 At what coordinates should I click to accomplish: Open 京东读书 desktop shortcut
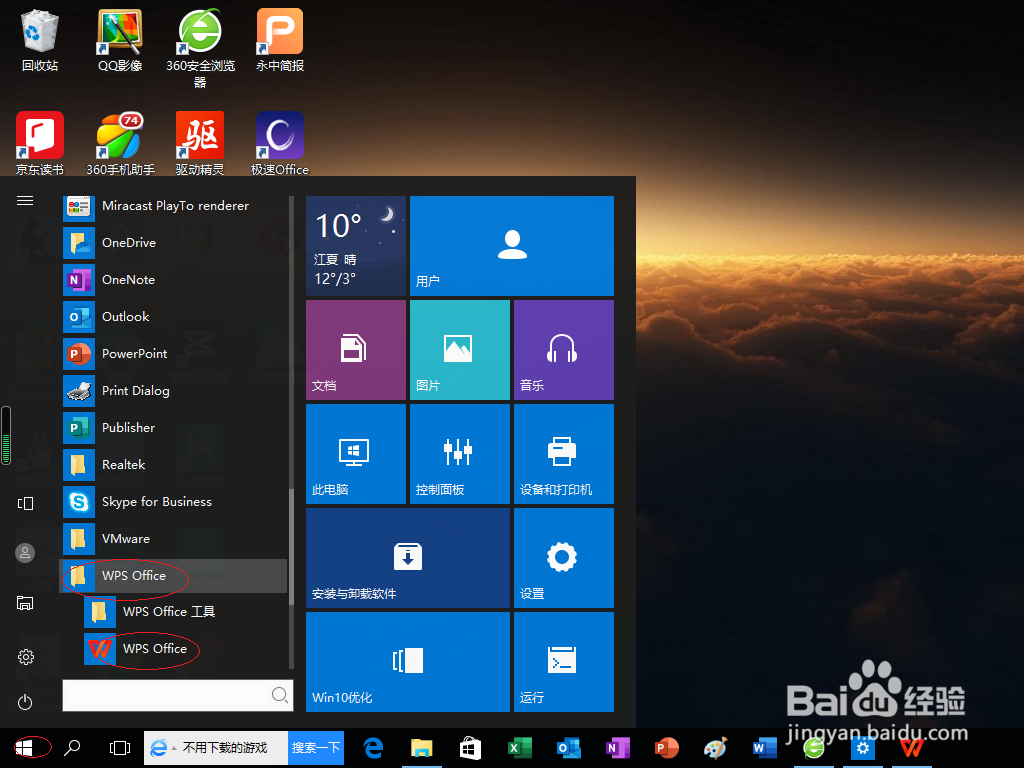(x=40, y=143)
